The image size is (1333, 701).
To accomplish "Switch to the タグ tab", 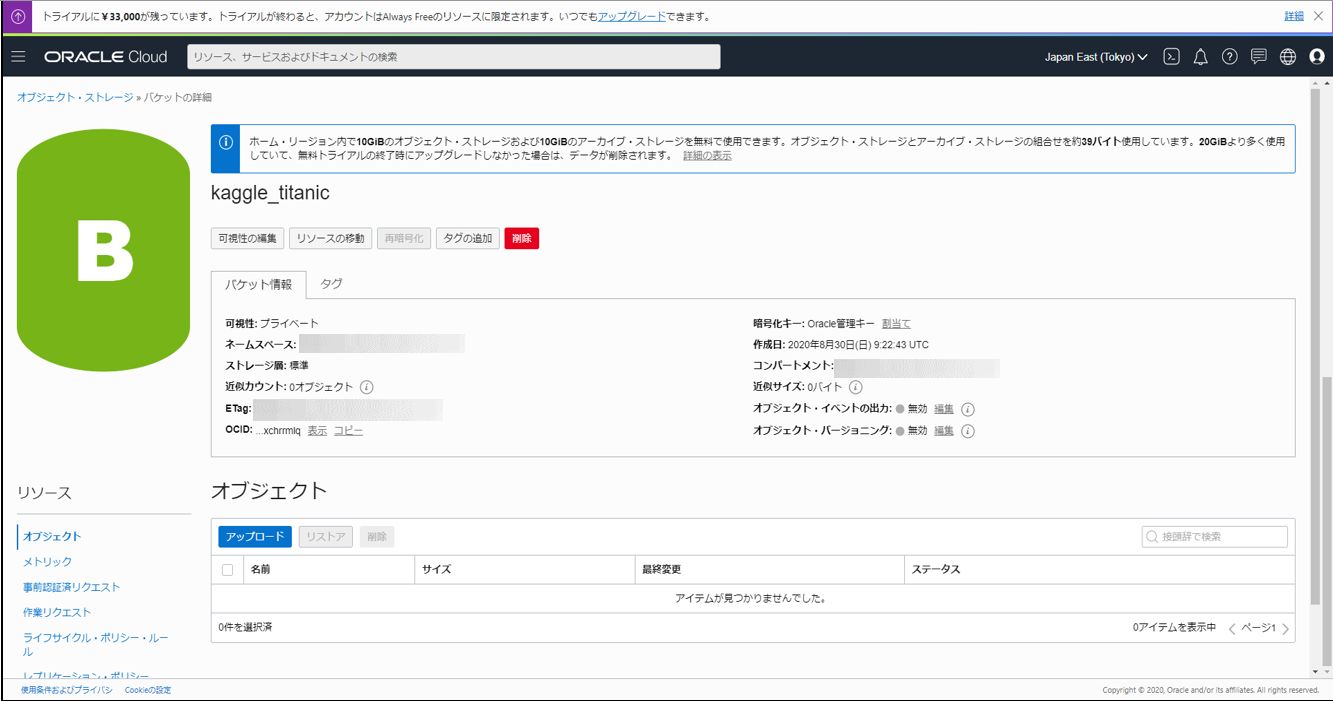I will click(x=331, y=284).
